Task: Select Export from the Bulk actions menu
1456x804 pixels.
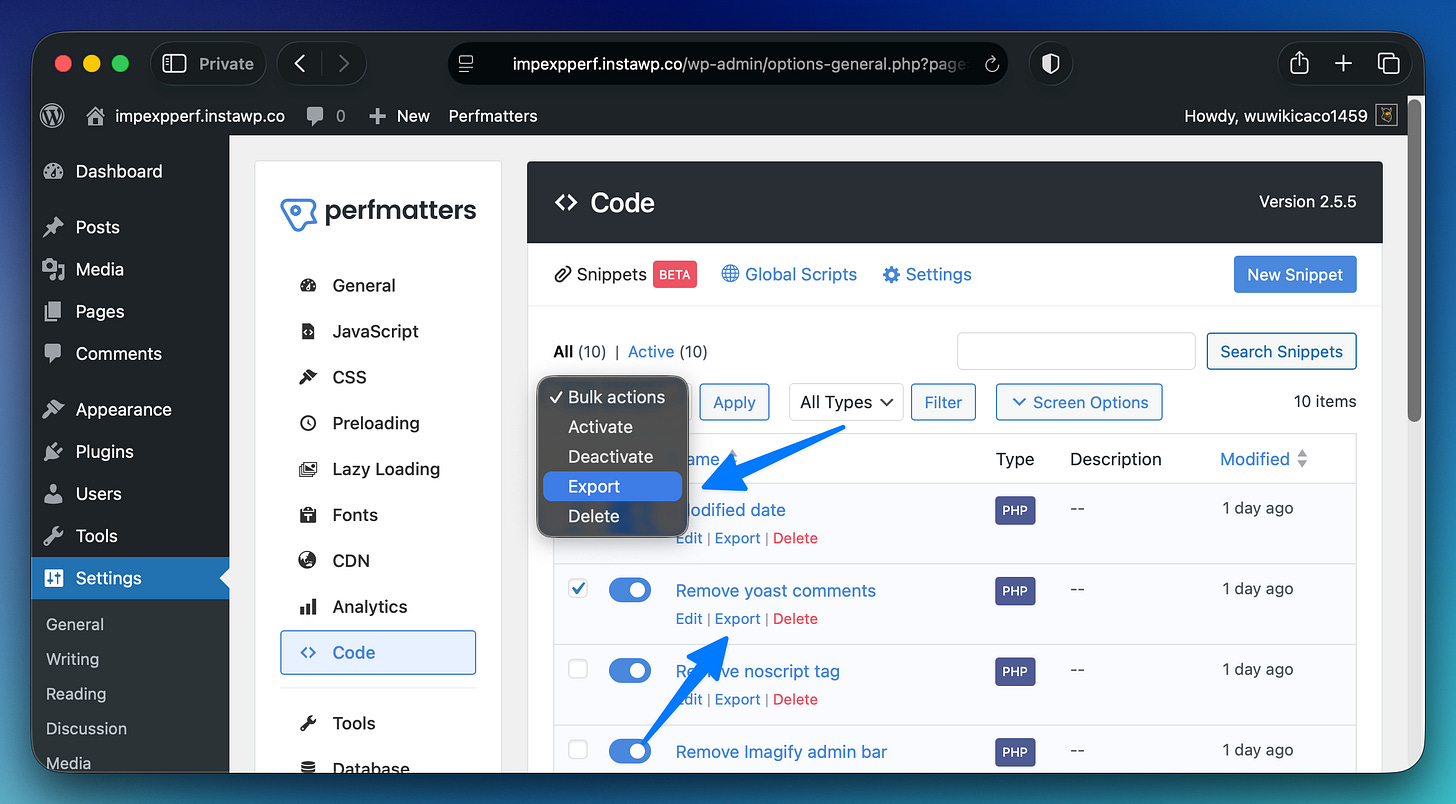Action: [592, 486]
